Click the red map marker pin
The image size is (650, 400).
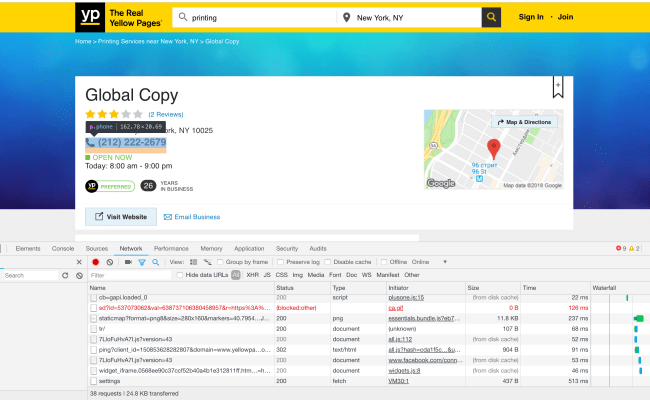(493, 149)
